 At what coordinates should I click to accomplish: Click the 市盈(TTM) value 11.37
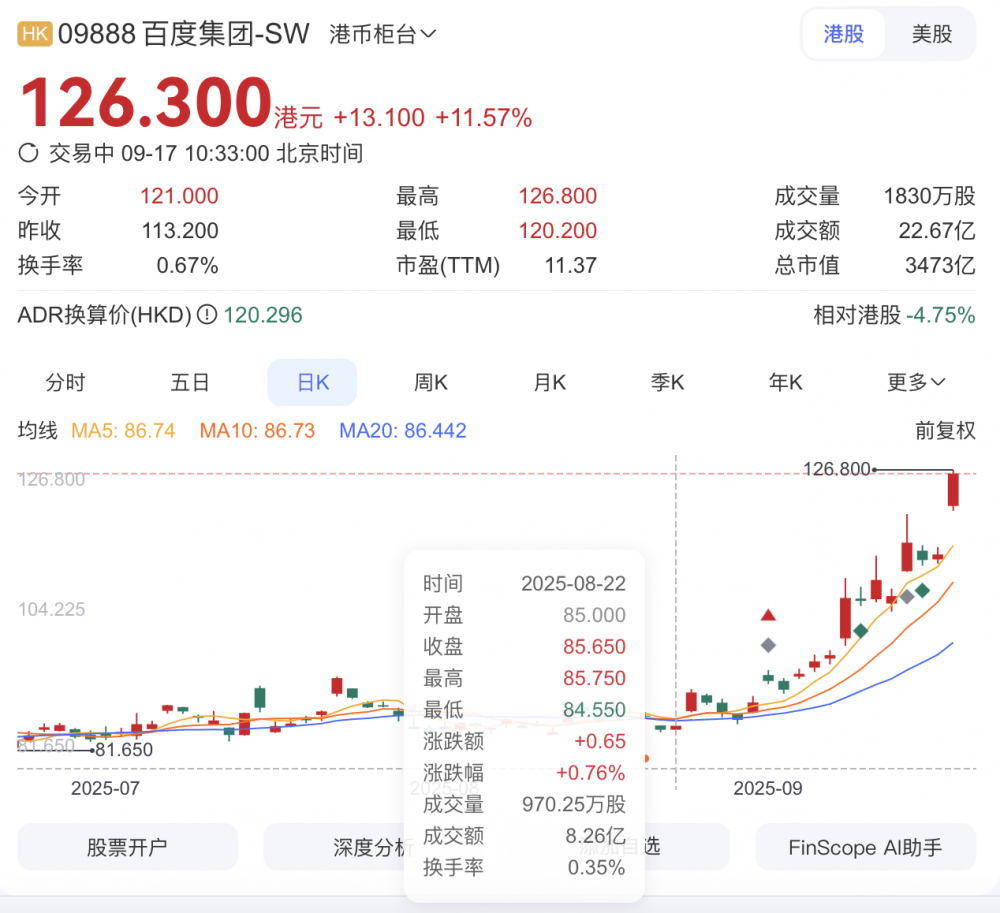tap(570, 265)
